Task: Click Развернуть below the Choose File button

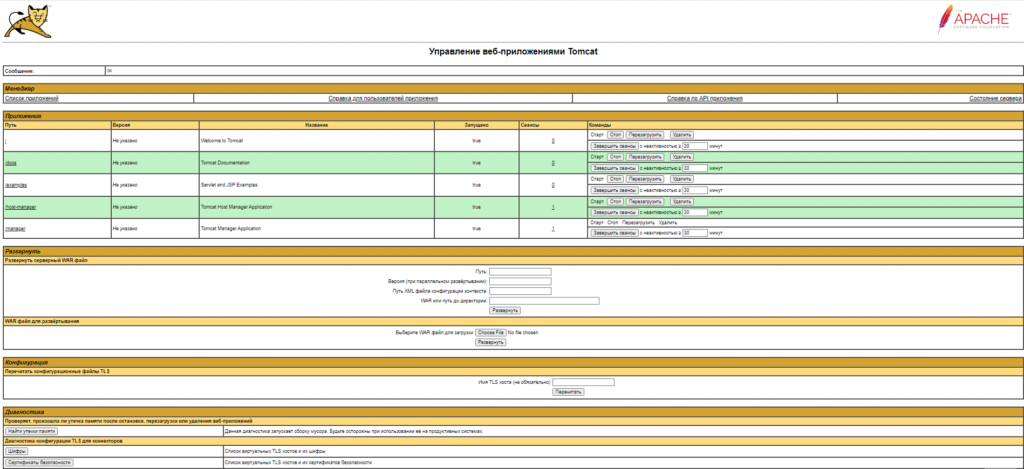Action: 490,342
